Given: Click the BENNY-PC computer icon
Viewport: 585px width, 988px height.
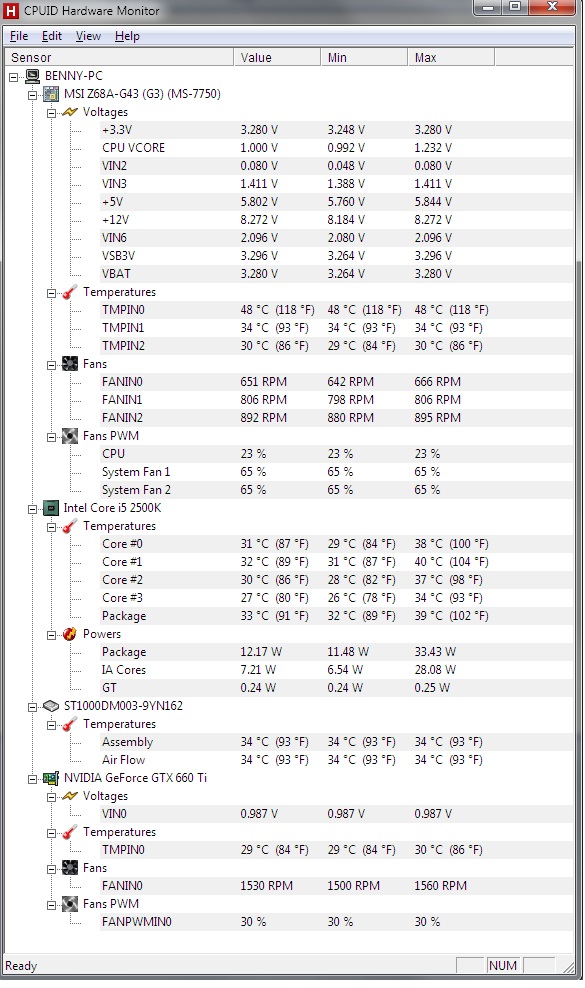Looking at the screenshot, I should point(32,76).
